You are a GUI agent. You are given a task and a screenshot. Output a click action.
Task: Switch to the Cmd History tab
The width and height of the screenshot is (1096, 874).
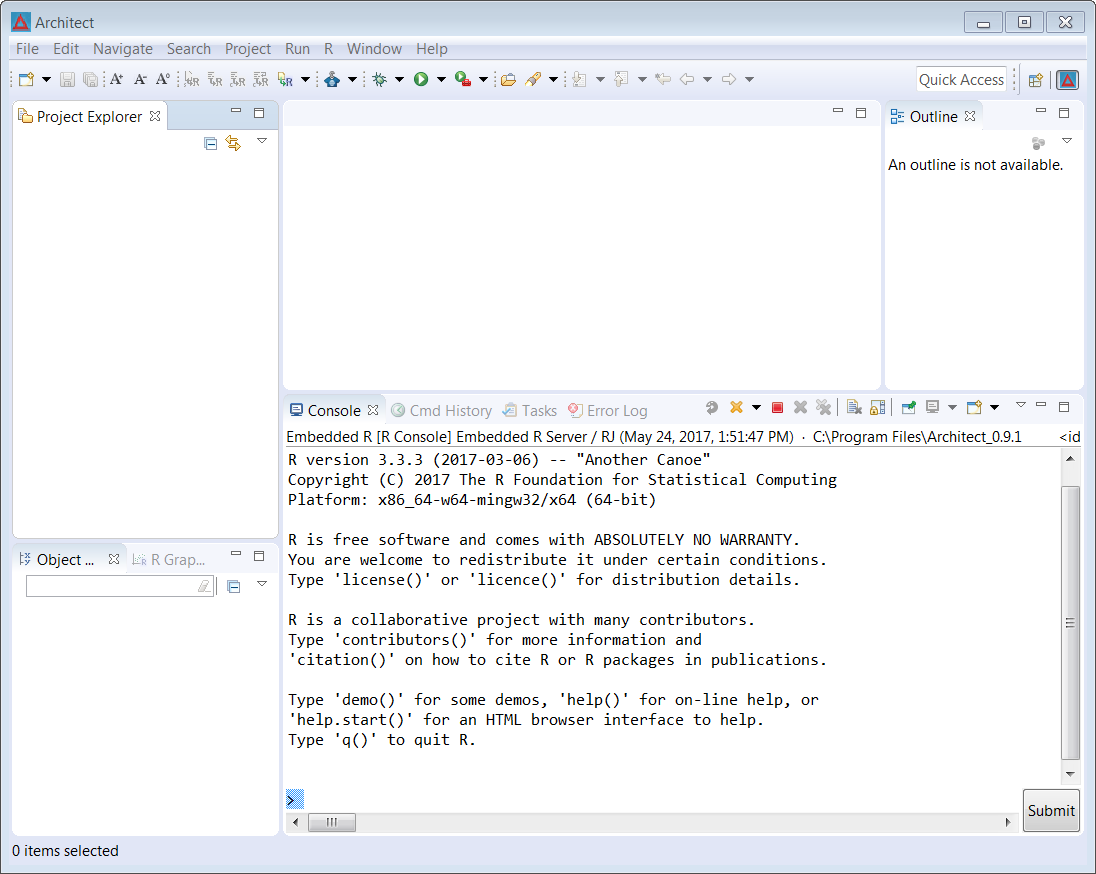[442, 410]
